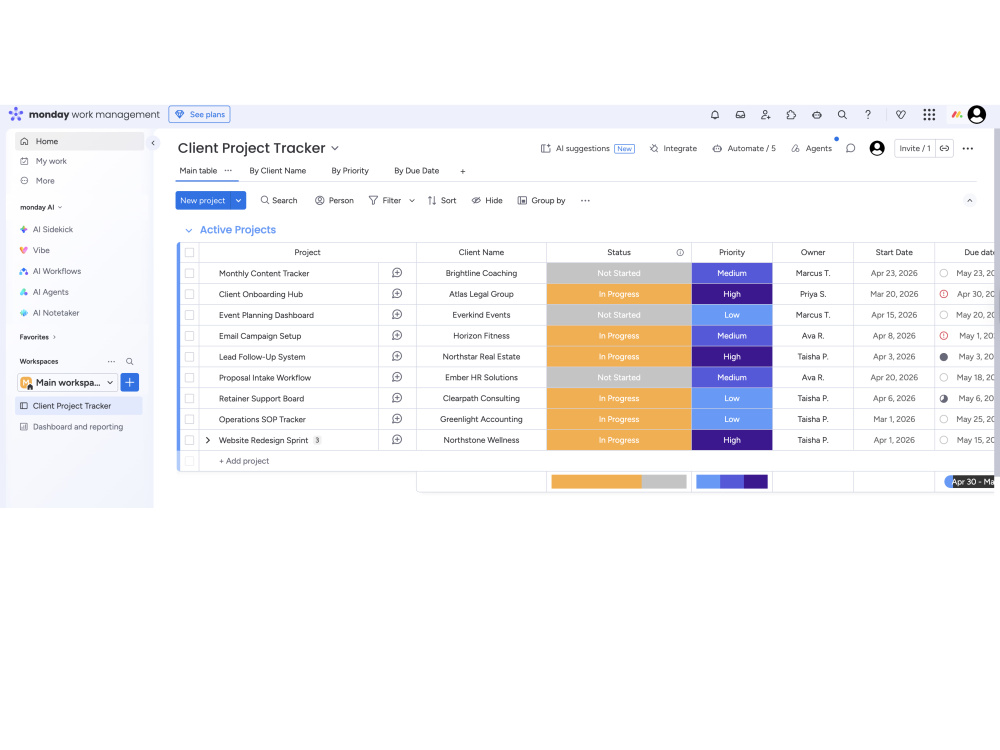
Task: Expand Website Redesign Sprint subitems
Action: tap(208, 440)
